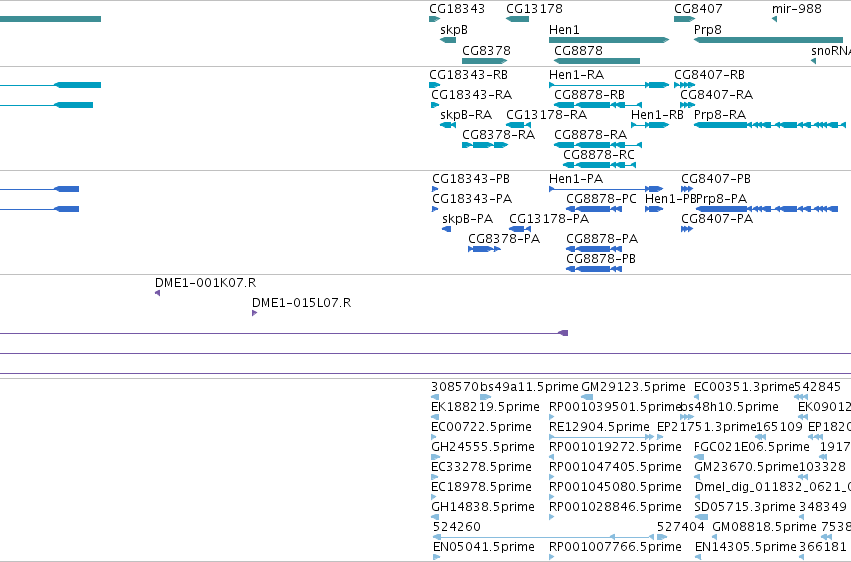The width and height of the screenshot is (851, 562).
Task: Click the SD05715.3prime EST label
Action: 745,507
